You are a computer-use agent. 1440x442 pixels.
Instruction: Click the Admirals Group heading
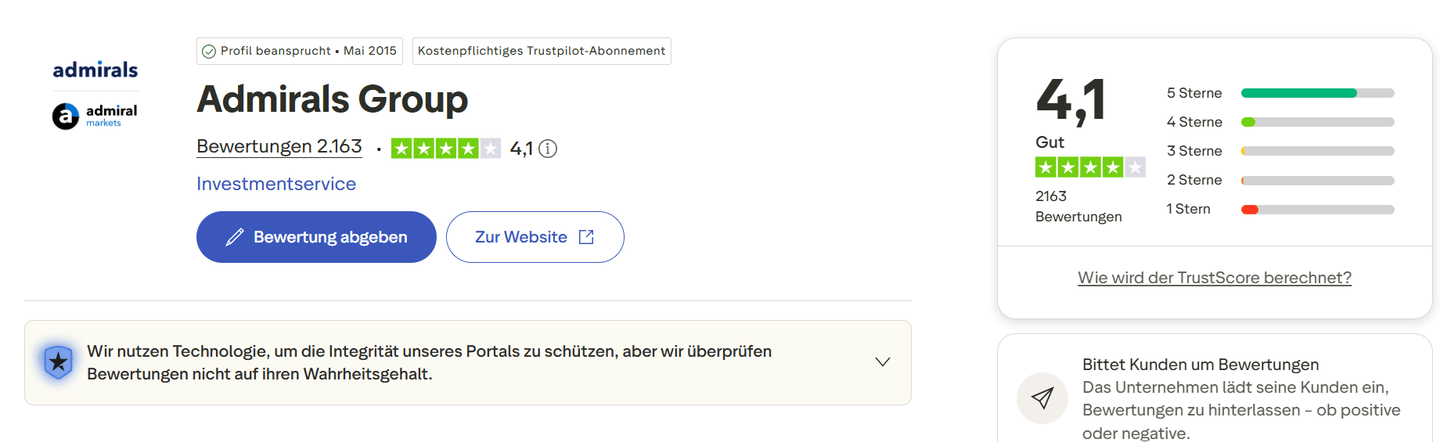332,99
